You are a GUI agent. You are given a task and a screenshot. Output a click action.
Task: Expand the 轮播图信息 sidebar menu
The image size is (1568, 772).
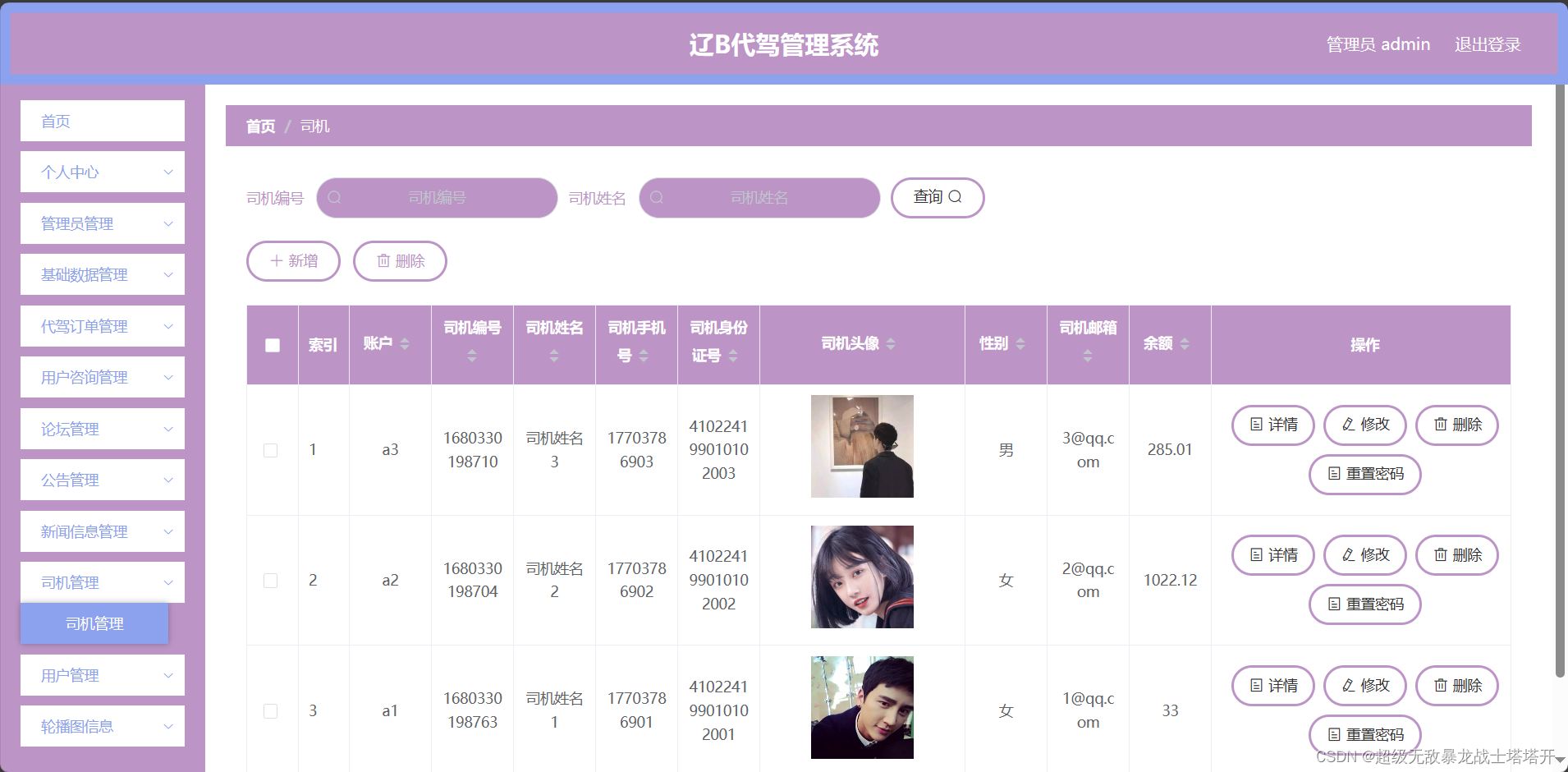tap(103, 726)
